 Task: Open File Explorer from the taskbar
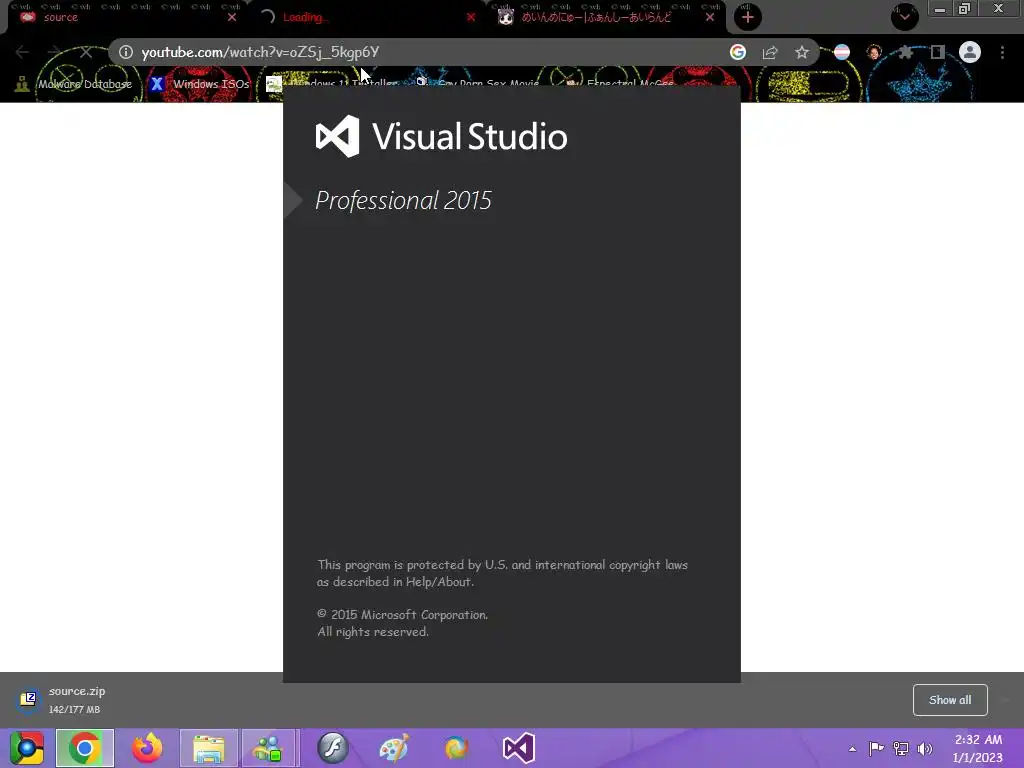pos(209,748)
